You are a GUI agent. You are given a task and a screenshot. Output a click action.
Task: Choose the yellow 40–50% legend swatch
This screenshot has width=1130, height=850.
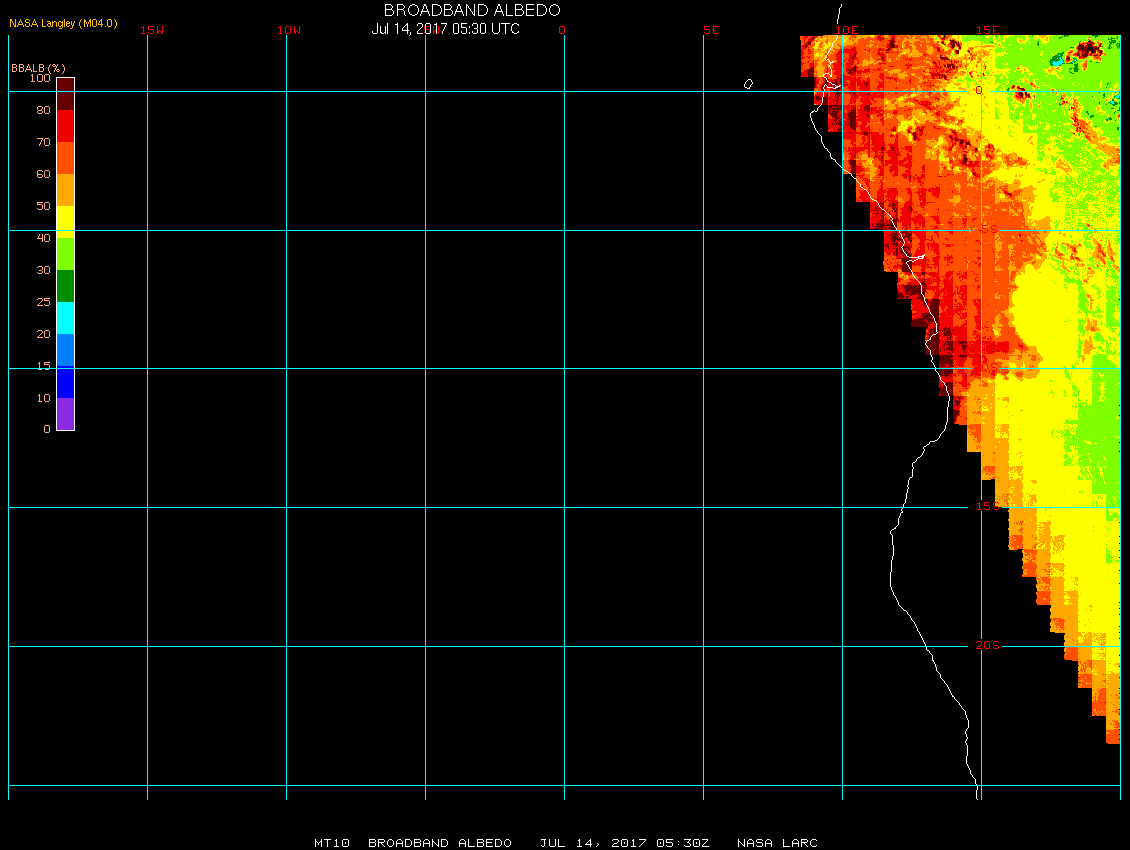tap(65, 221)
